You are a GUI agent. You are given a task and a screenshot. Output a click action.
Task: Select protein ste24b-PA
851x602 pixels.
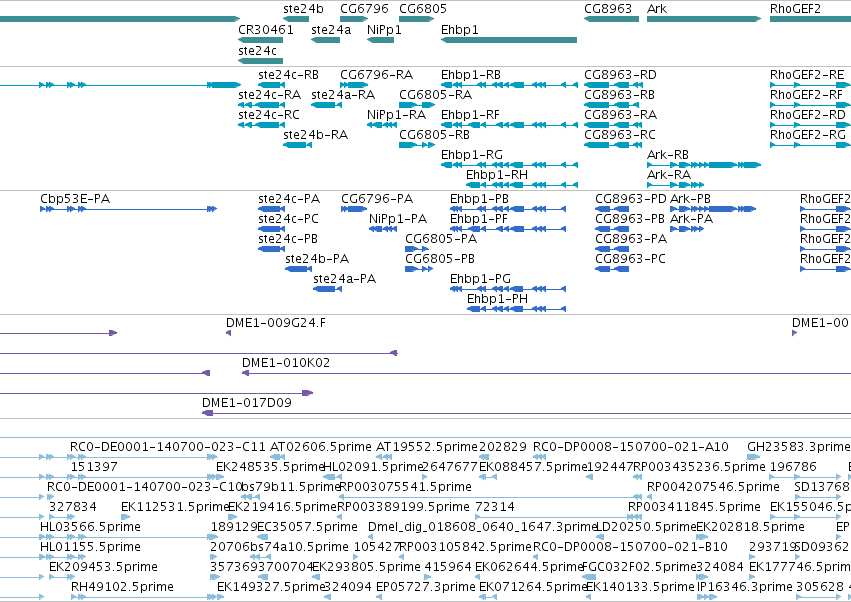[317, 259]
